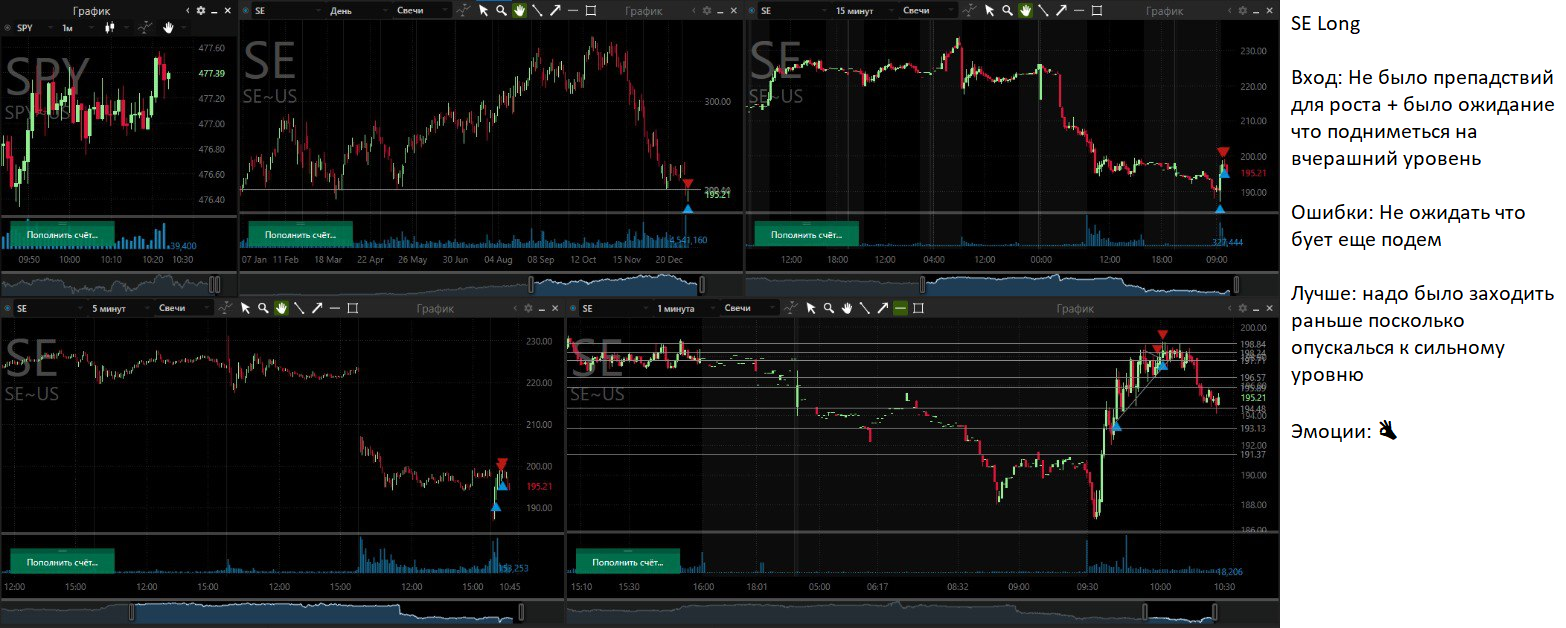Click Пополнить счёт button in the 15 минут chart
1566x628 pixels.
tap(806, 234)
